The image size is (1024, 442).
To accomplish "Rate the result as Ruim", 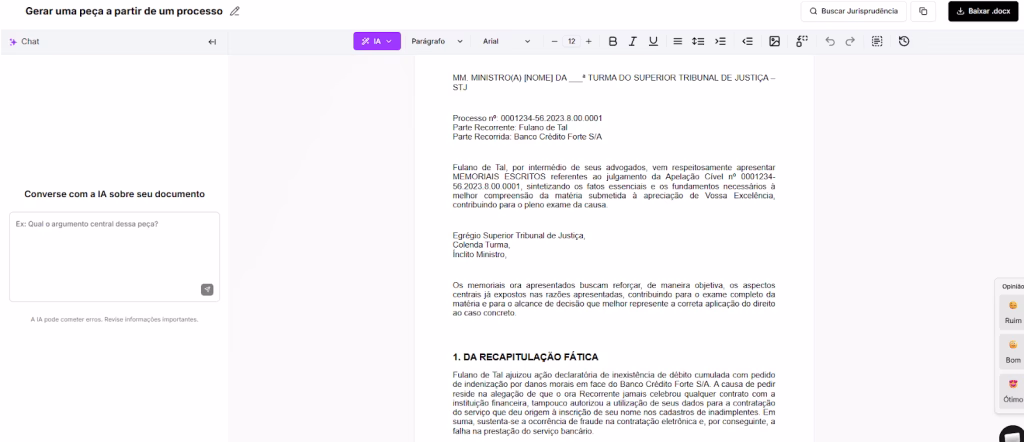I will point(1012,311).
